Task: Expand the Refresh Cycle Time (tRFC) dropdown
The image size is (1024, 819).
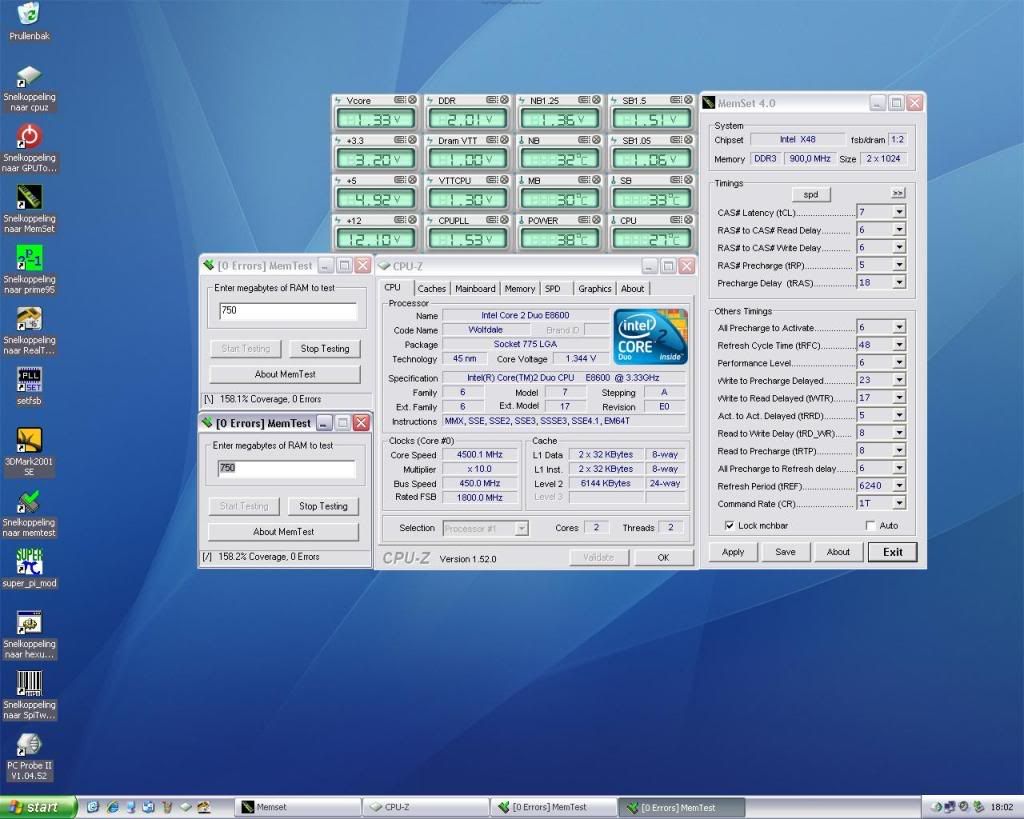Action: (x=899, y=346)
